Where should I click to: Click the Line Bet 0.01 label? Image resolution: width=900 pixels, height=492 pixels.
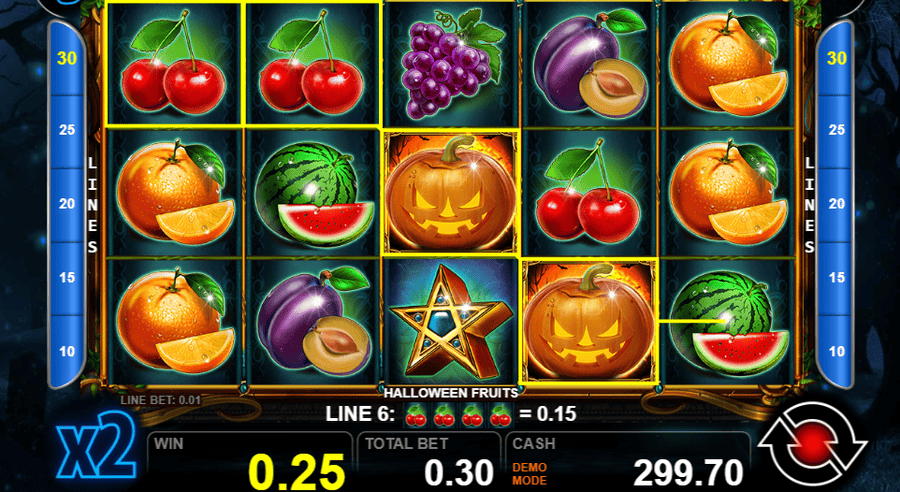tap(160, 400)
